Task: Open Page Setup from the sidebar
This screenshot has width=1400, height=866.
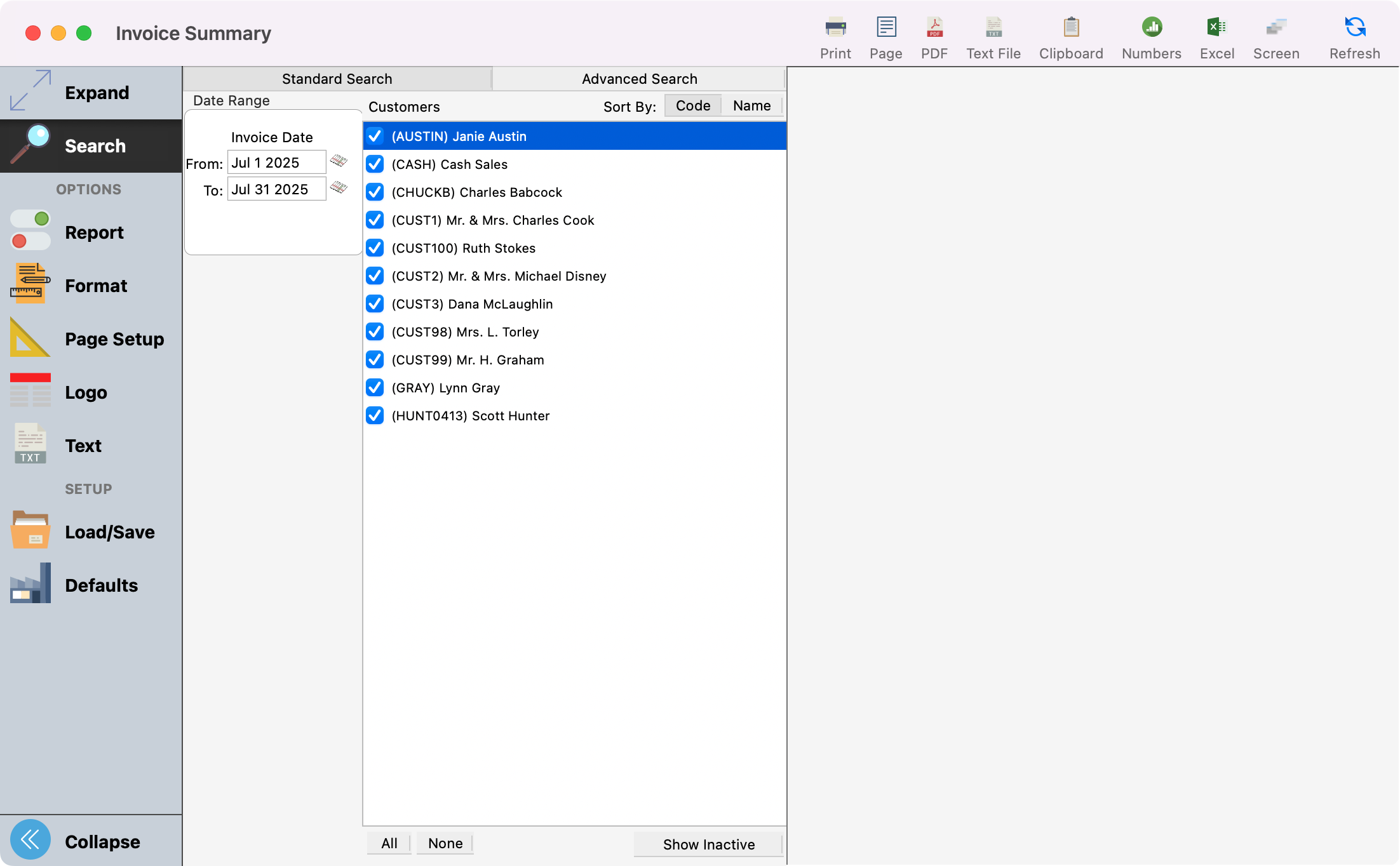Action: tap(114, 339)
